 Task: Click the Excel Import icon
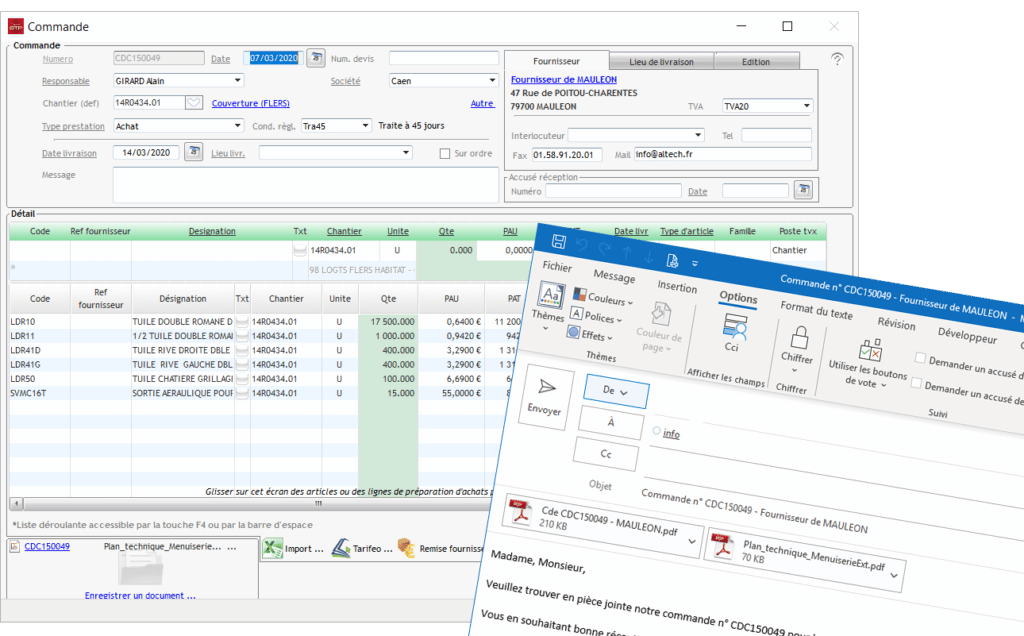[x=272, y=548]
